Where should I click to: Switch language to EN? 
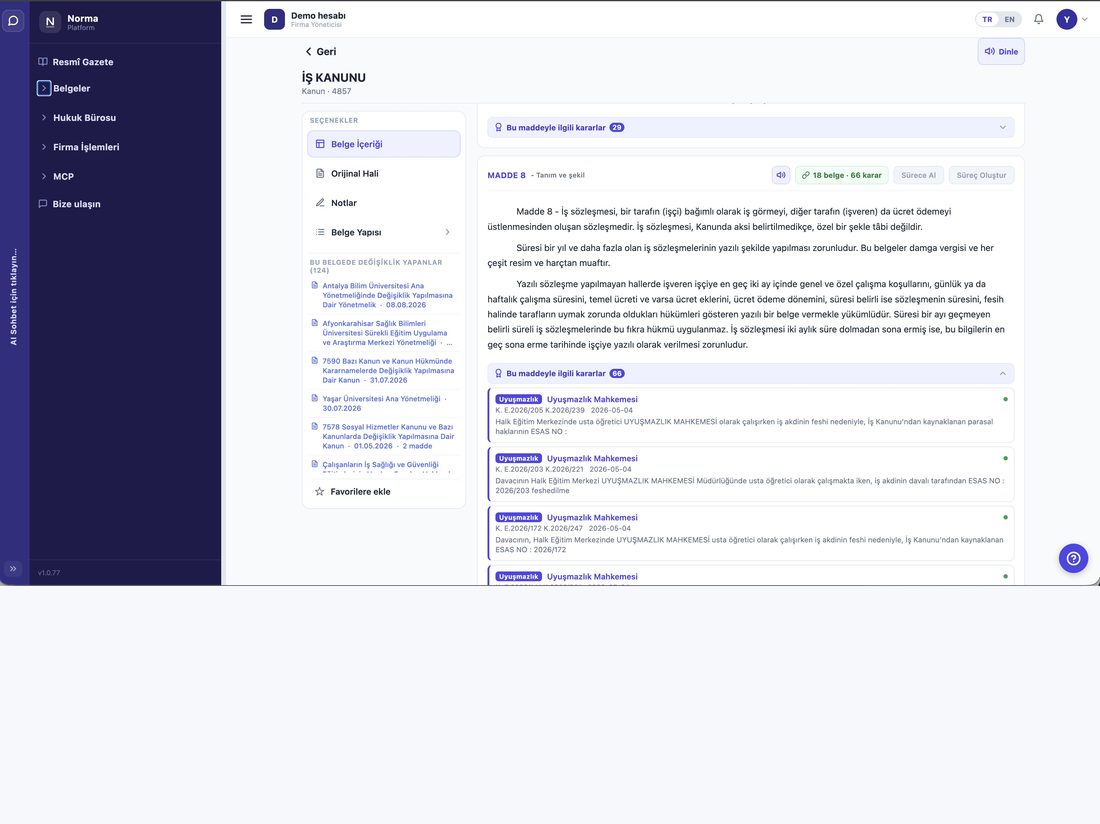click(1010, 20)
